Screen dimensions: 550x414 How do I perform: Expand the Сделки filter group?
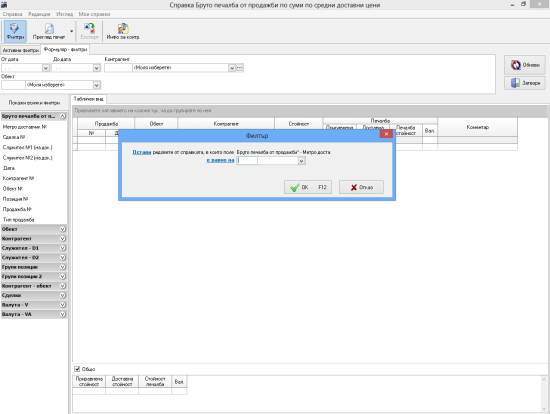34,295
